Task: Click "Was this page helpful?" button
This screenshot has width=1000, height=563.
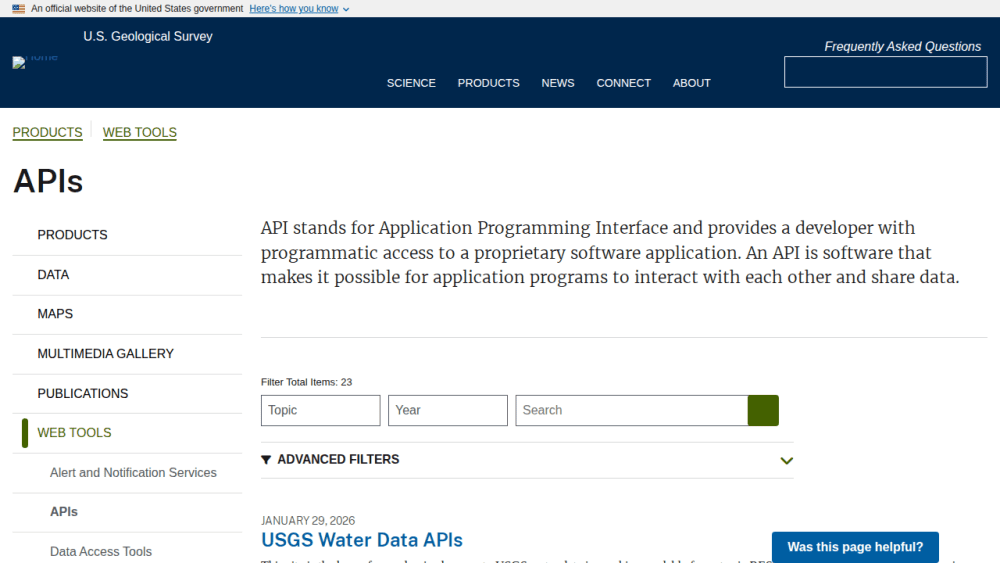Action: click(855, 547)
